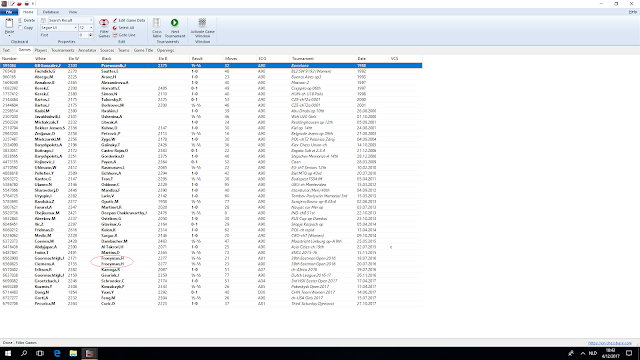
Task: Switch to the View ribbon tab
Action: (x=73, y=12)
